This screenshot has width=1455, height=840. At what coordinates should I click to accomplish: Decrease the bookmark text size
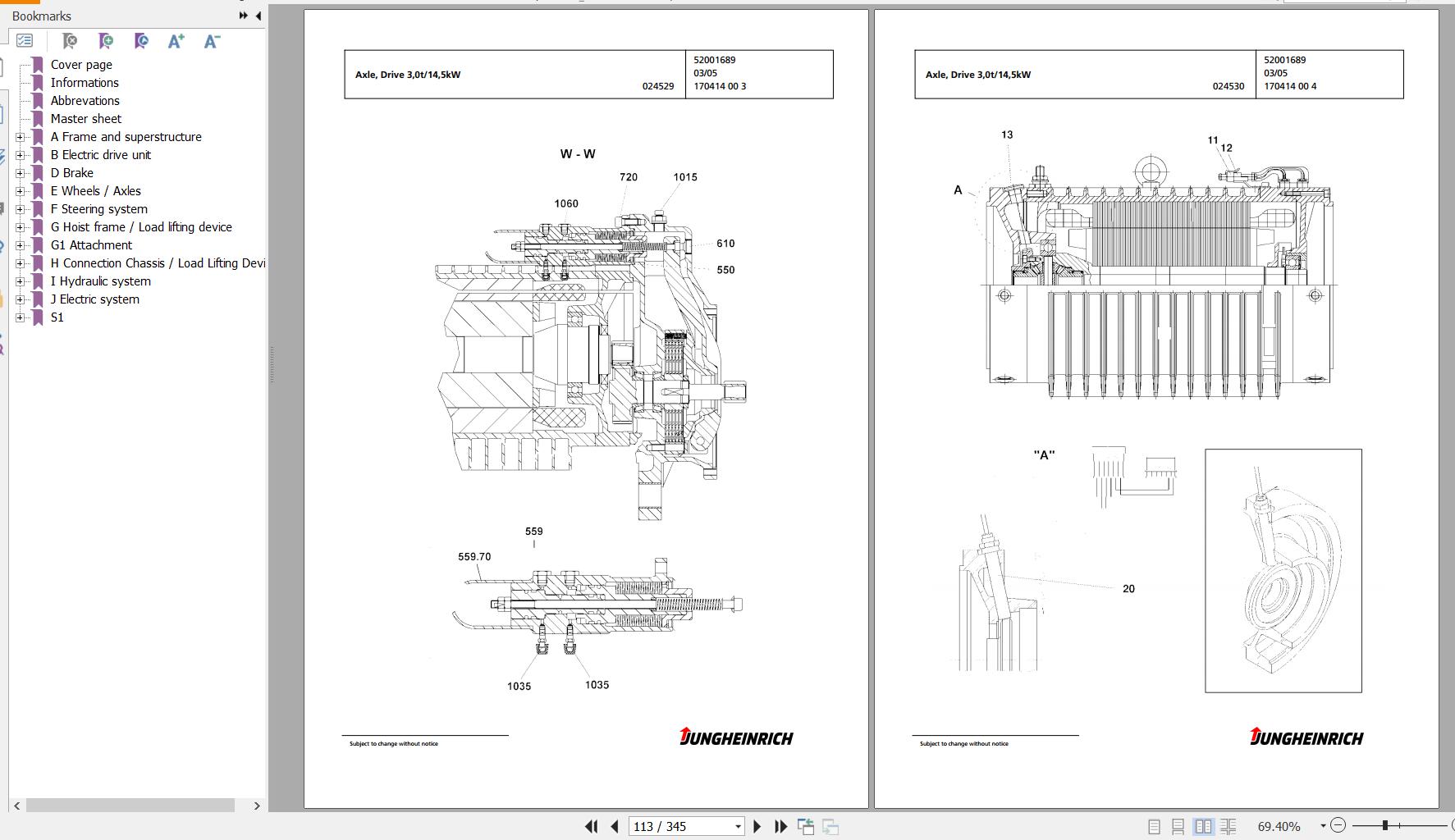point(210,40)
